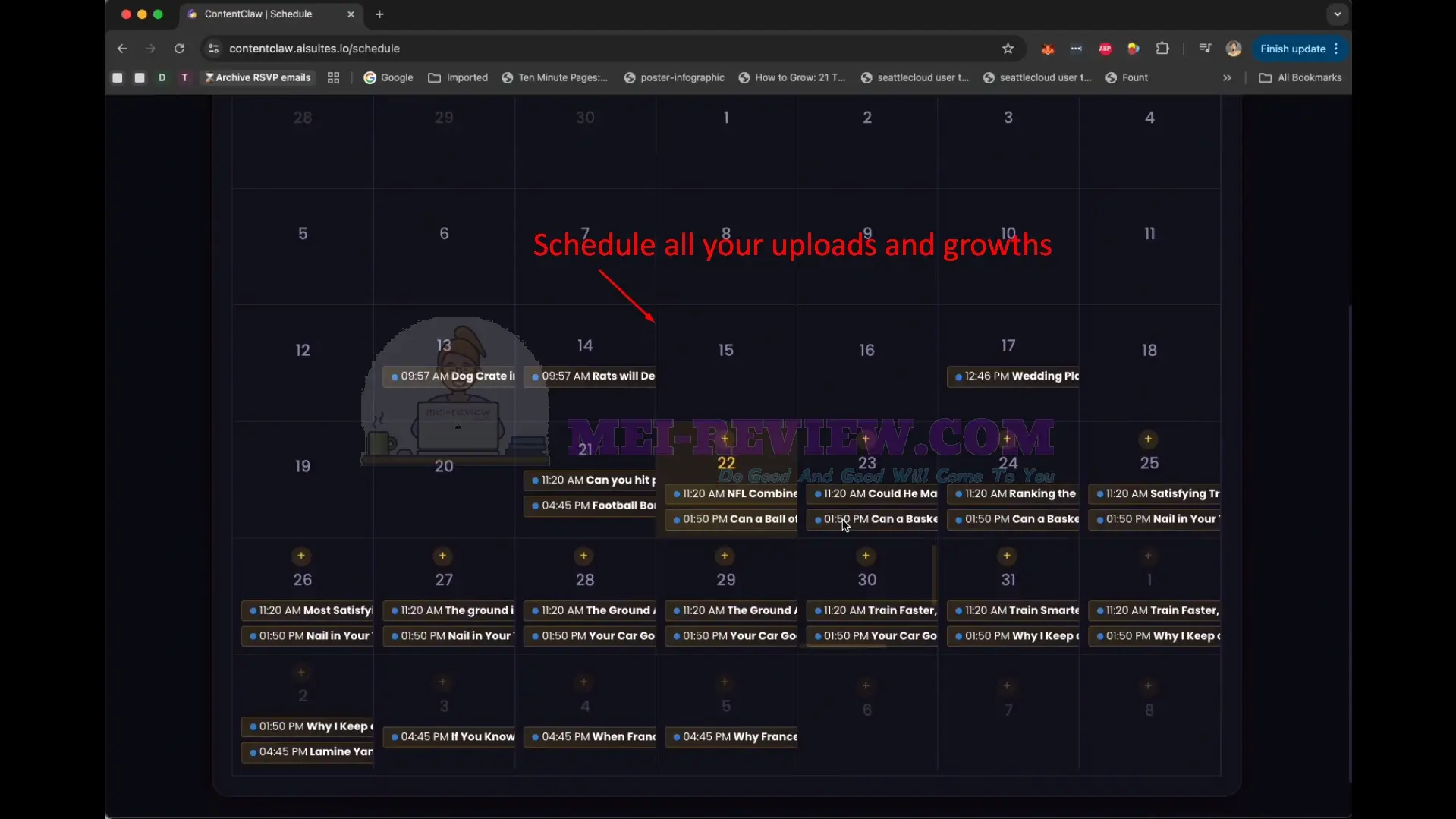The image size is (1456, 819).
Task: Open the browser Extensions puzzle icon
Action: (x=1162, y=49)
